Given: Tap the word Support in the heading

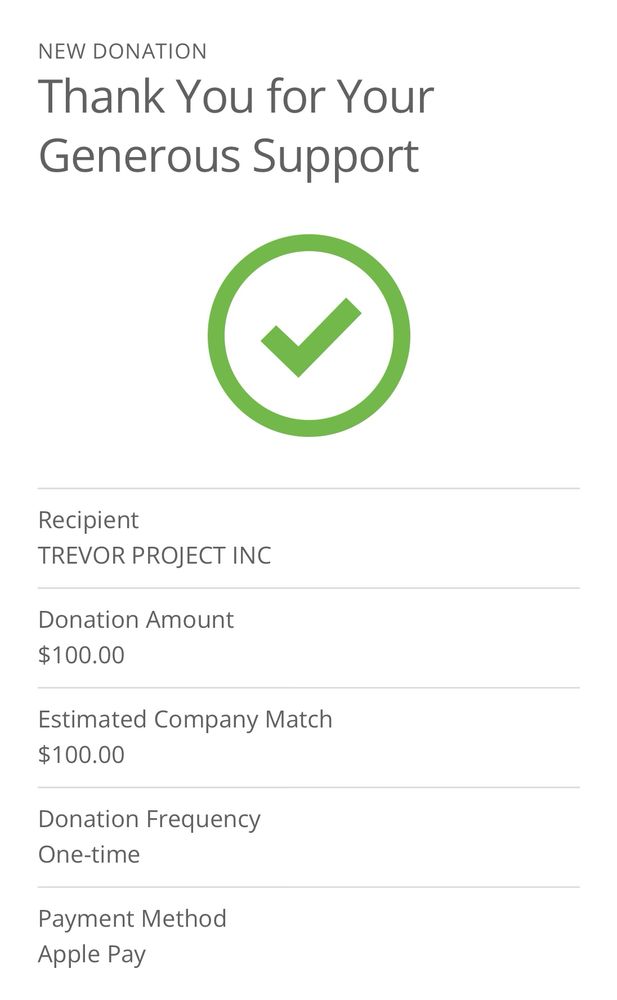Looking at the screenshot, I should tap(335, 158).
